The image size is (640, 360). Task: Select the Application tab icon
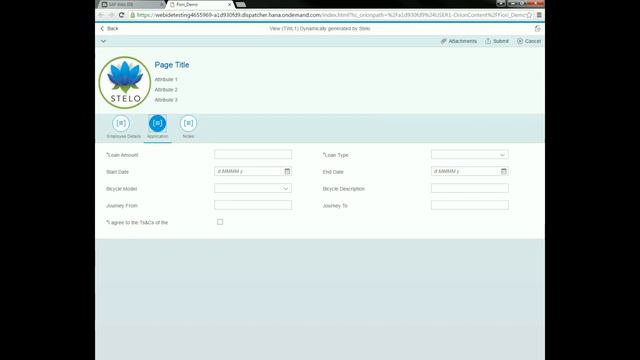[x=158, y=123]
